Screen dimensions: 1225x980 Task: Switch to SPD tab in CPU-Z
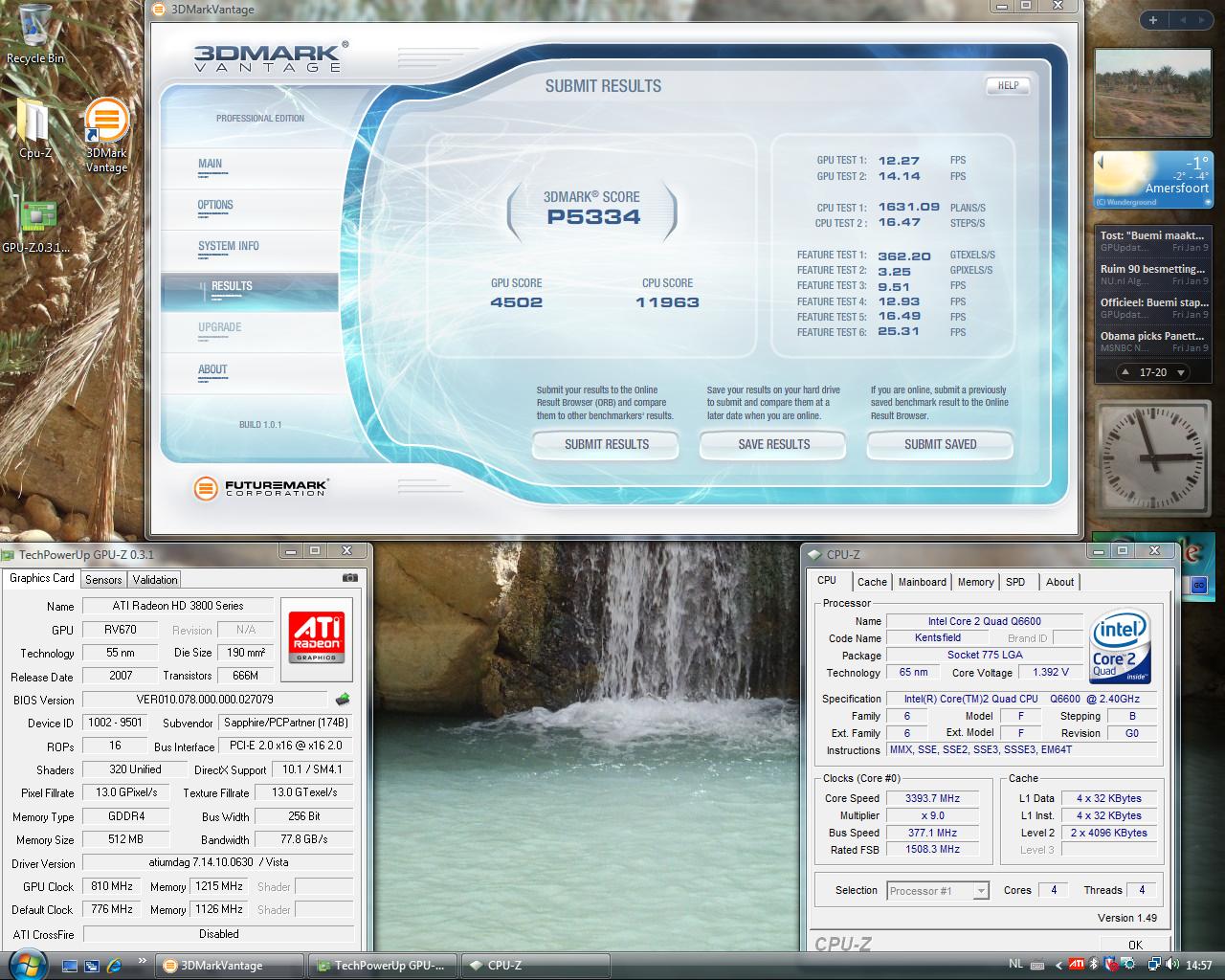(1016, 582)
